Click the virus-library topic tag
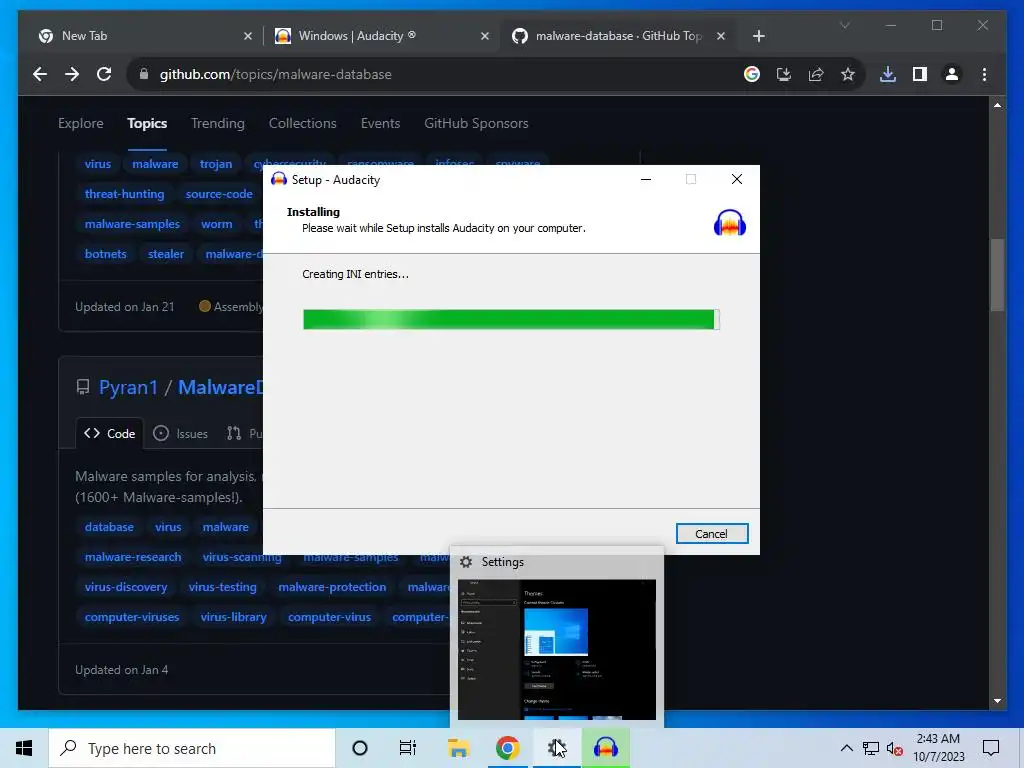The image size is (1024, 768). [x=234, y=617]
